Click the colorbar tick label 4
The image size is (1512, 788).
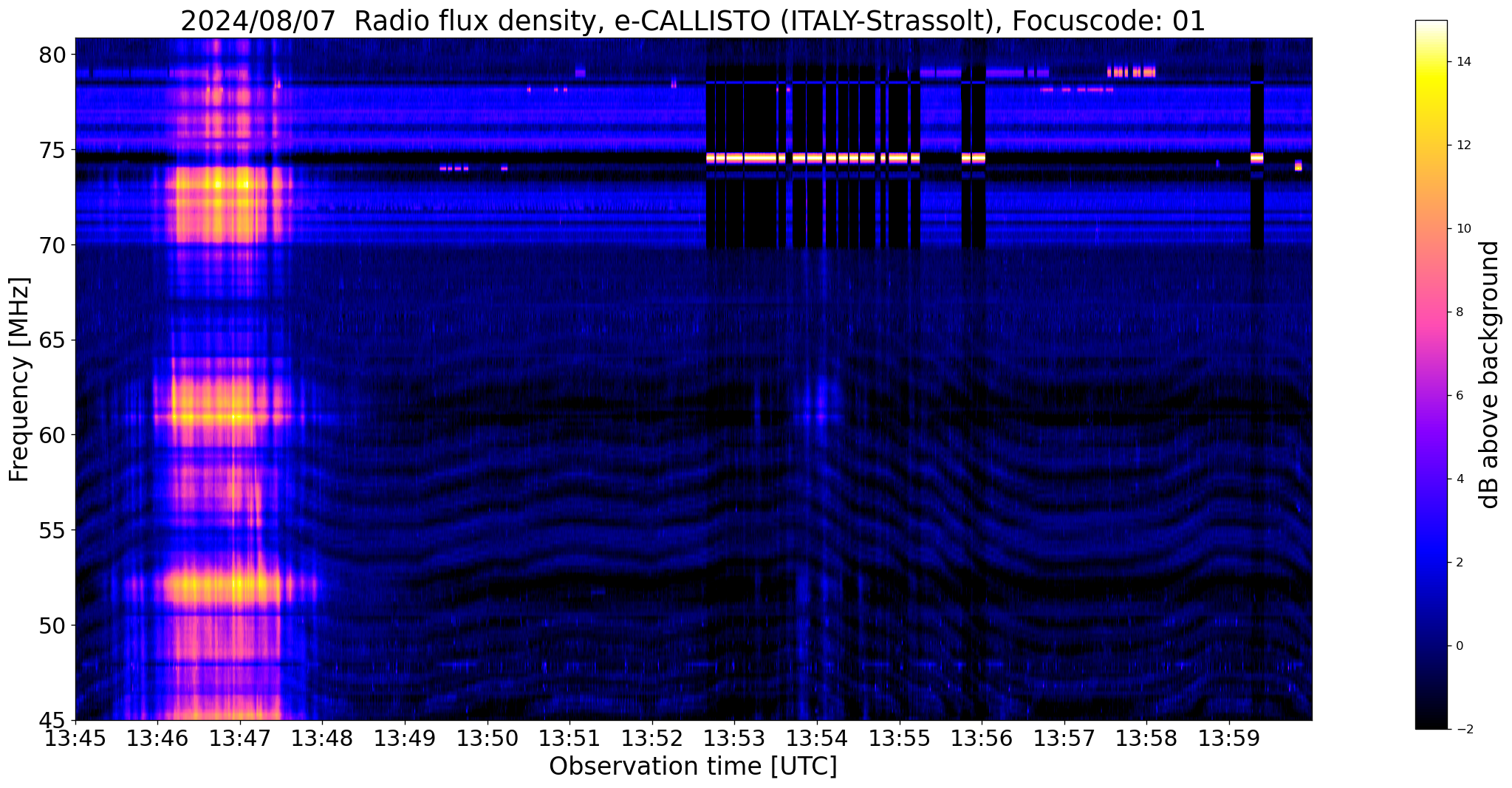(x=1460, y=479)
